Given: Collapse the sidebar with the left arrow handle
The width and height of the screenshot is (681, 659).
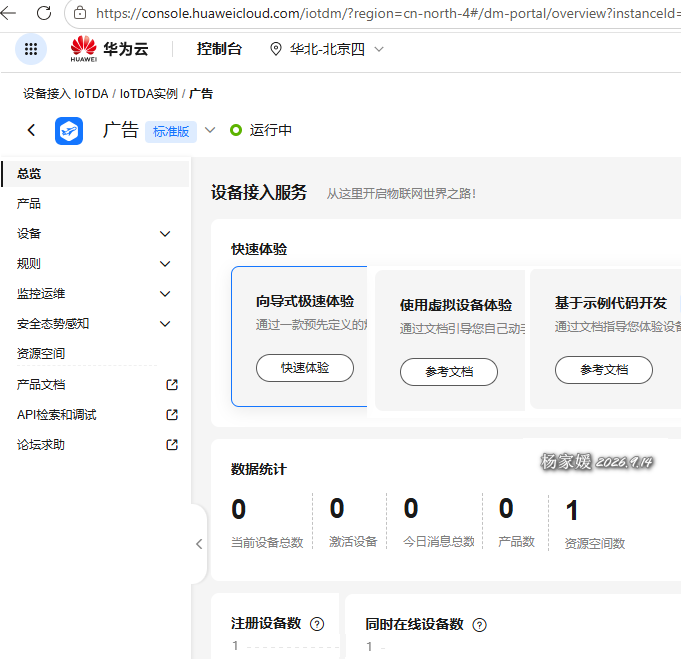Looking at the screenshot, I should [199, 544].
